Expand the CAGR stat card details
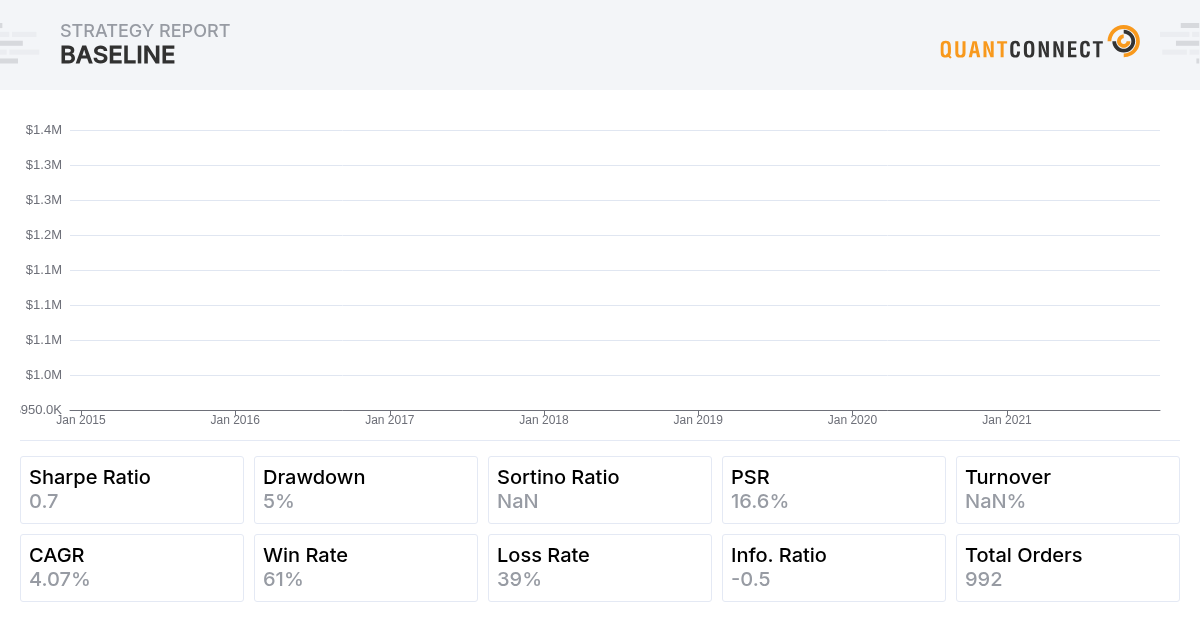The image size is (1200, 632). (132, 567)
